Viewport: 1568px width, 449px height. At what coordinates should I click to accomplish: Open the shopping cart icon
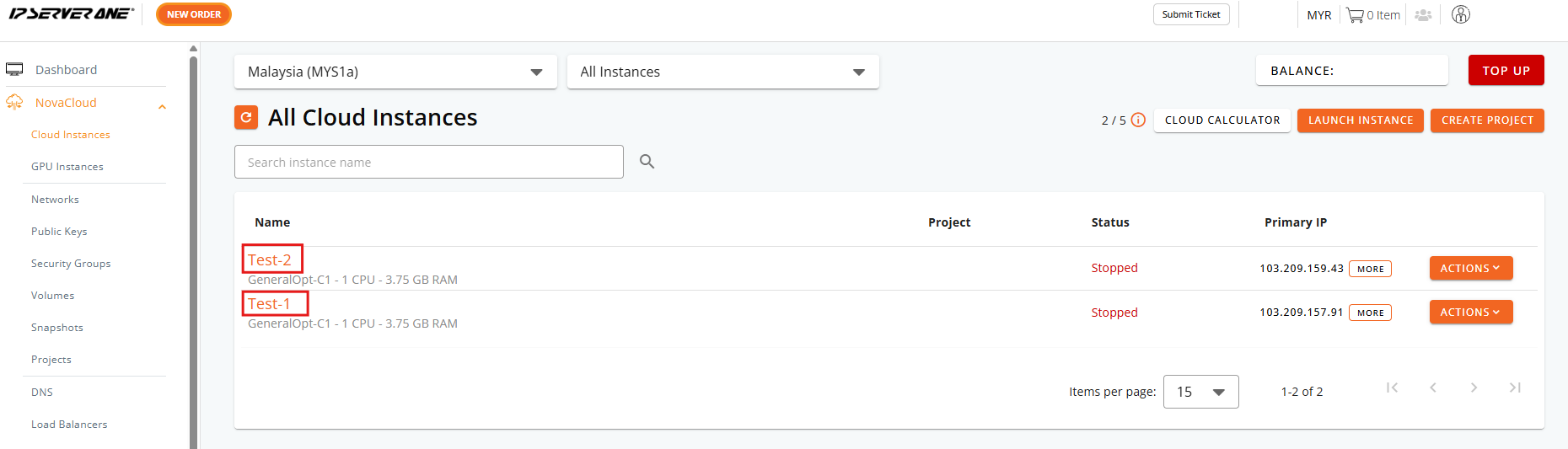(1355, 15)
